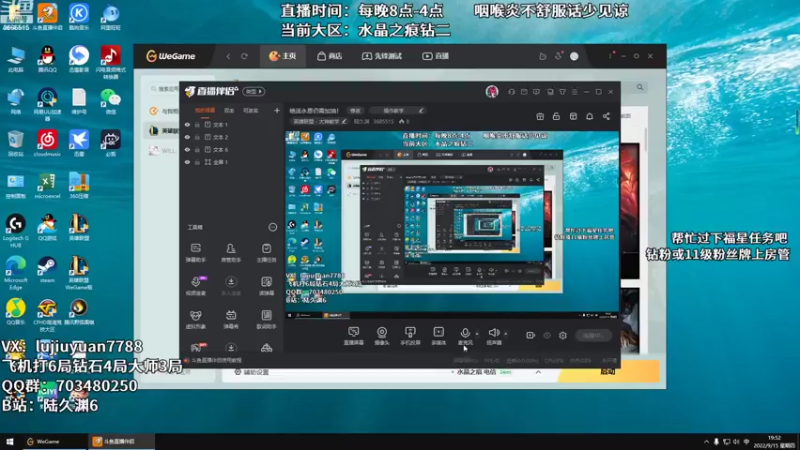Viewport: 800px width, 450px height.
Task: Open the 手机投屏 phone mirroring option
Action: 410,336
